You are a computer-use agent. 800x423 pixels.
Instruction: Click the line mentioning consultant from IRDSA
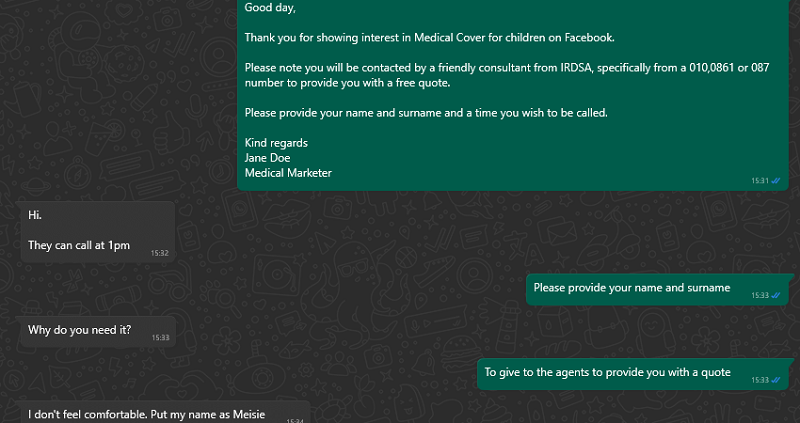pos(507,67)
